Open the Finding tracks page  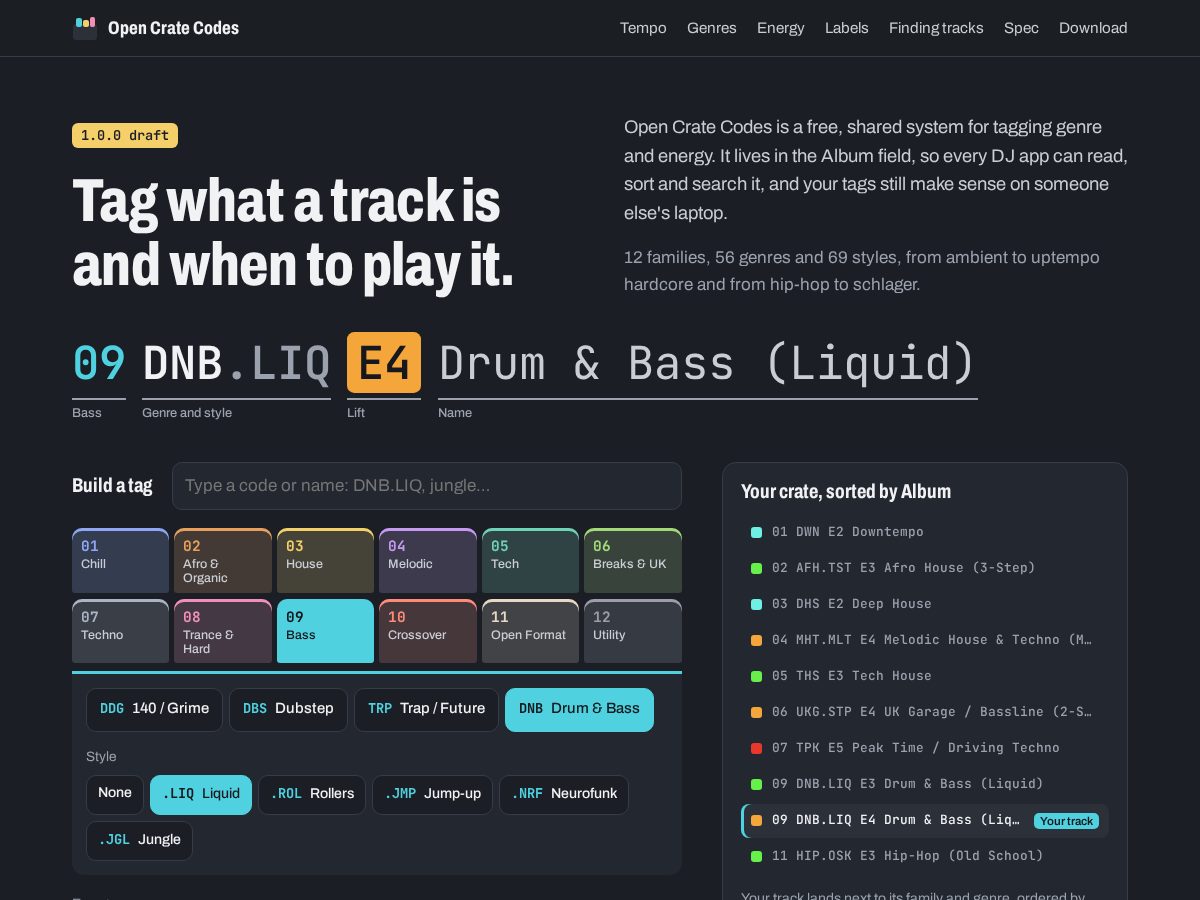point(936,28)
